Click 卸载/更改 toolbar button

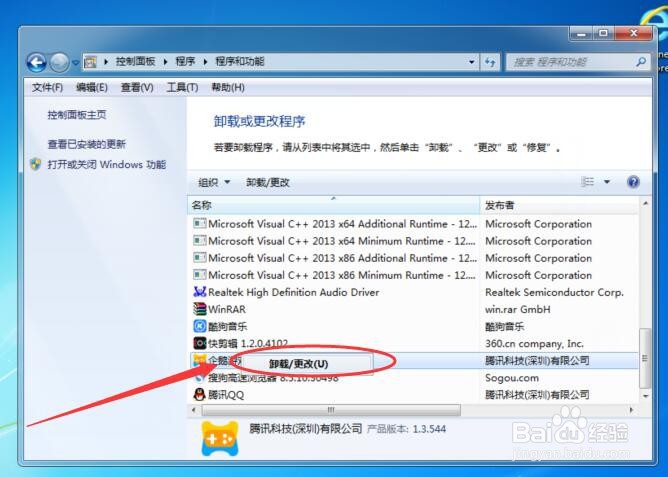268,182
